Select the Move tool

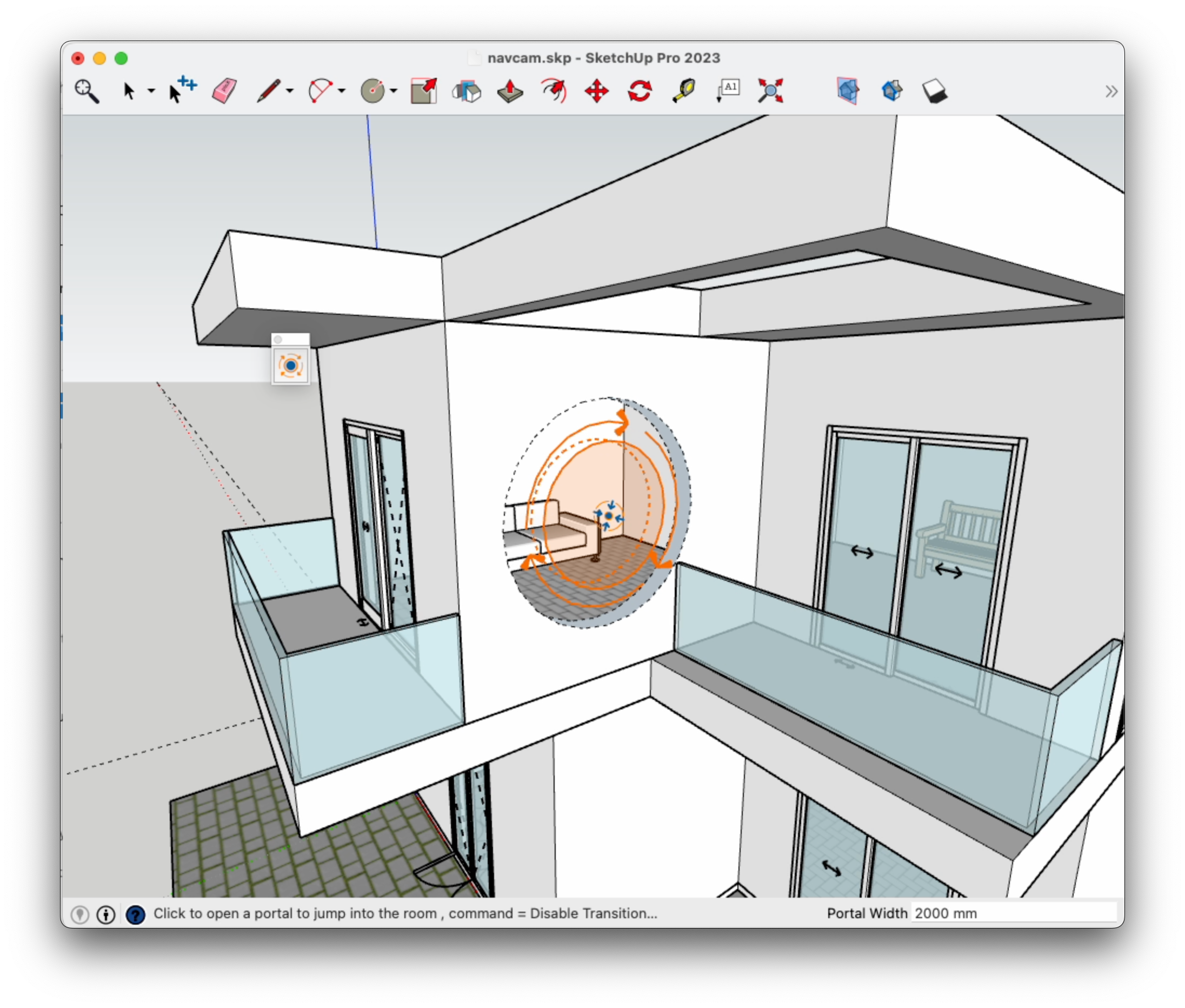596,90
